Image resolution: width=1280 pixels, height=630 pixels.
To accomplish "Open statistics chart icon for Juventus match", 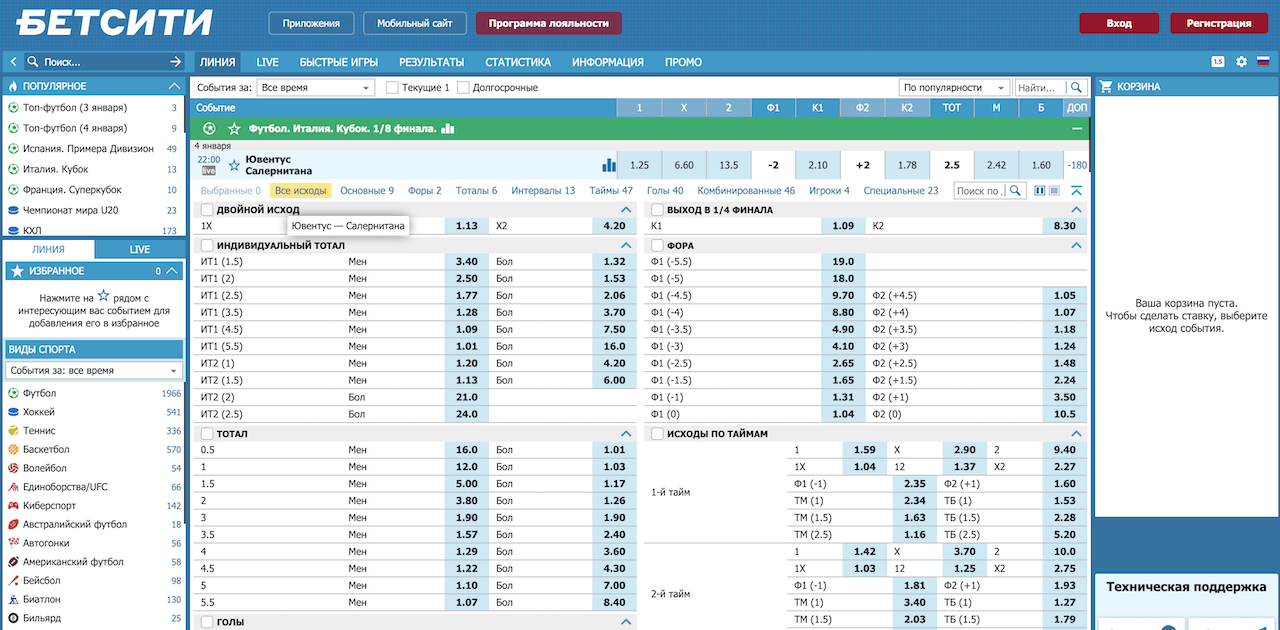I will click(x=609, y=165).
